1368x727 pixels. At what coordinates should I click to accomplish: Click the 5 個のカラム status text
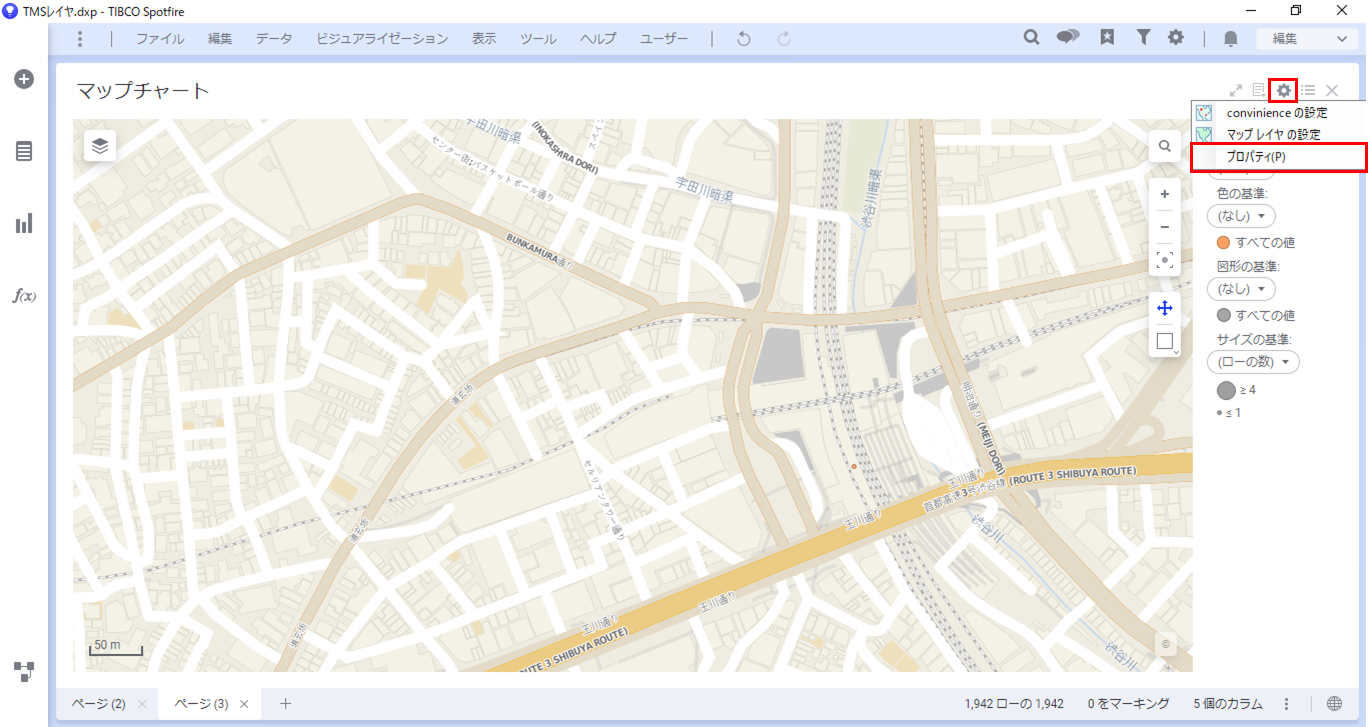click(x=1228, y=704)
